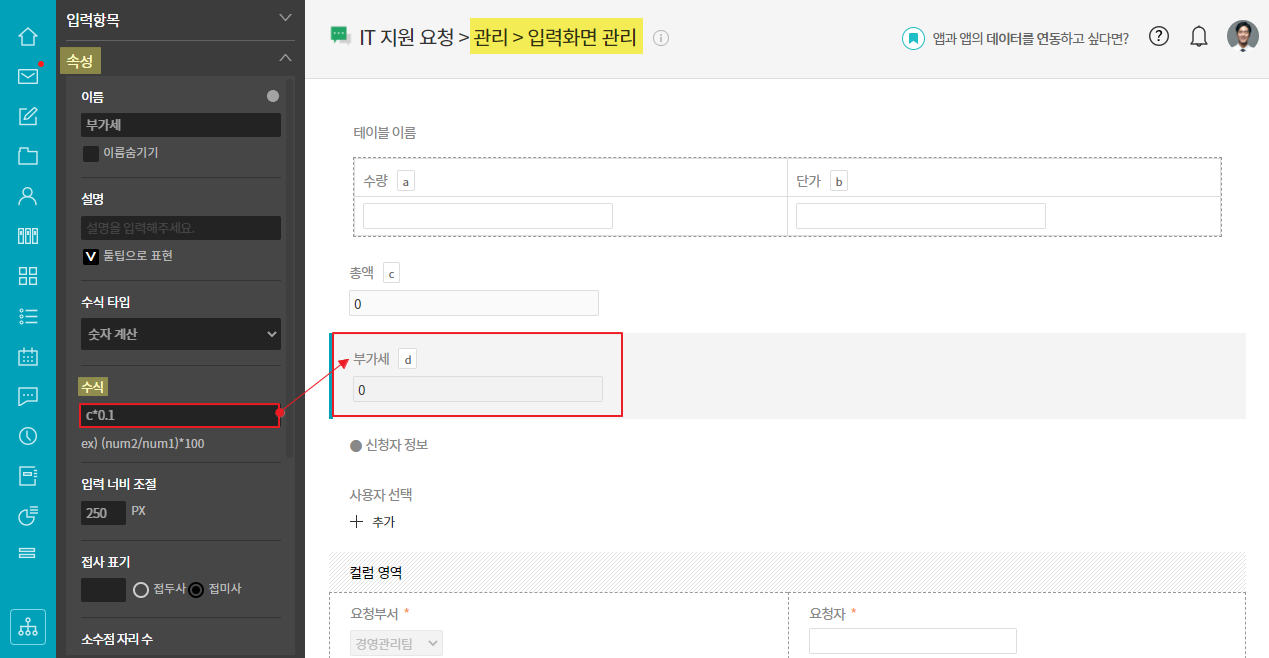Click the 수식 formula input field

point(179,415)
